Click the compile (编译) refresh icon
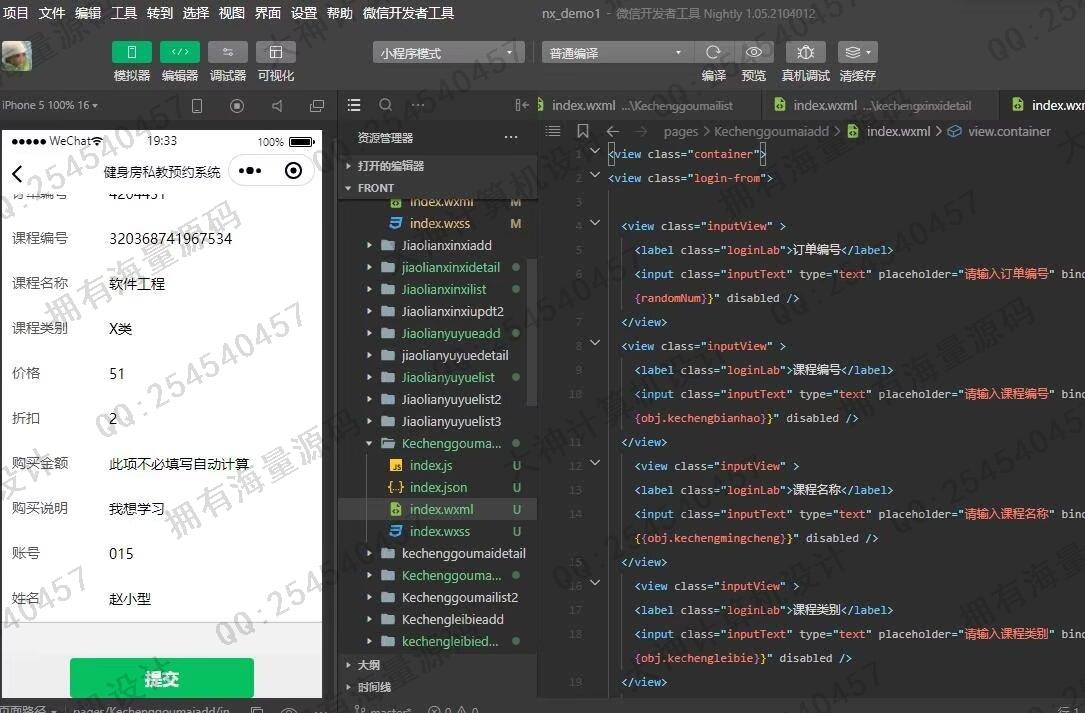The width and height of the screenshot is (1085, 713). click(713, 53)
